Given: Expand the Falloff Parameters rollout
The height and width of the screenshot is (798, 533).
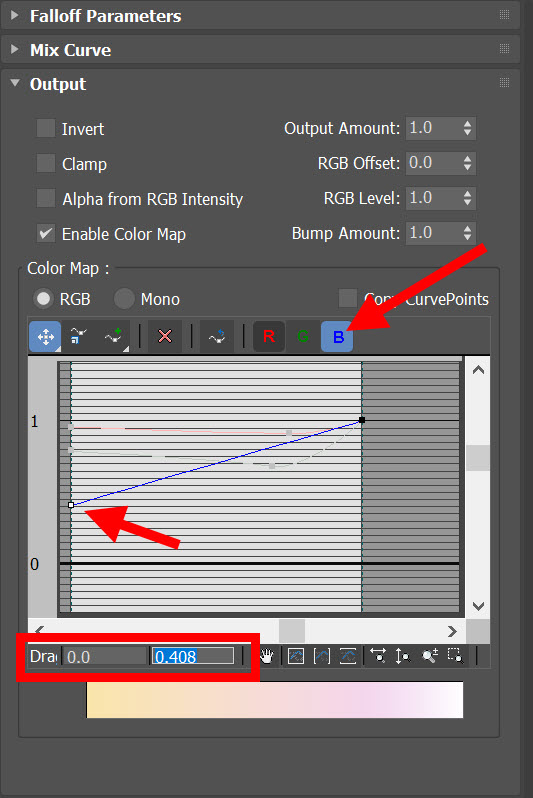Looking at the screenshot, I should tap(15, 15).
